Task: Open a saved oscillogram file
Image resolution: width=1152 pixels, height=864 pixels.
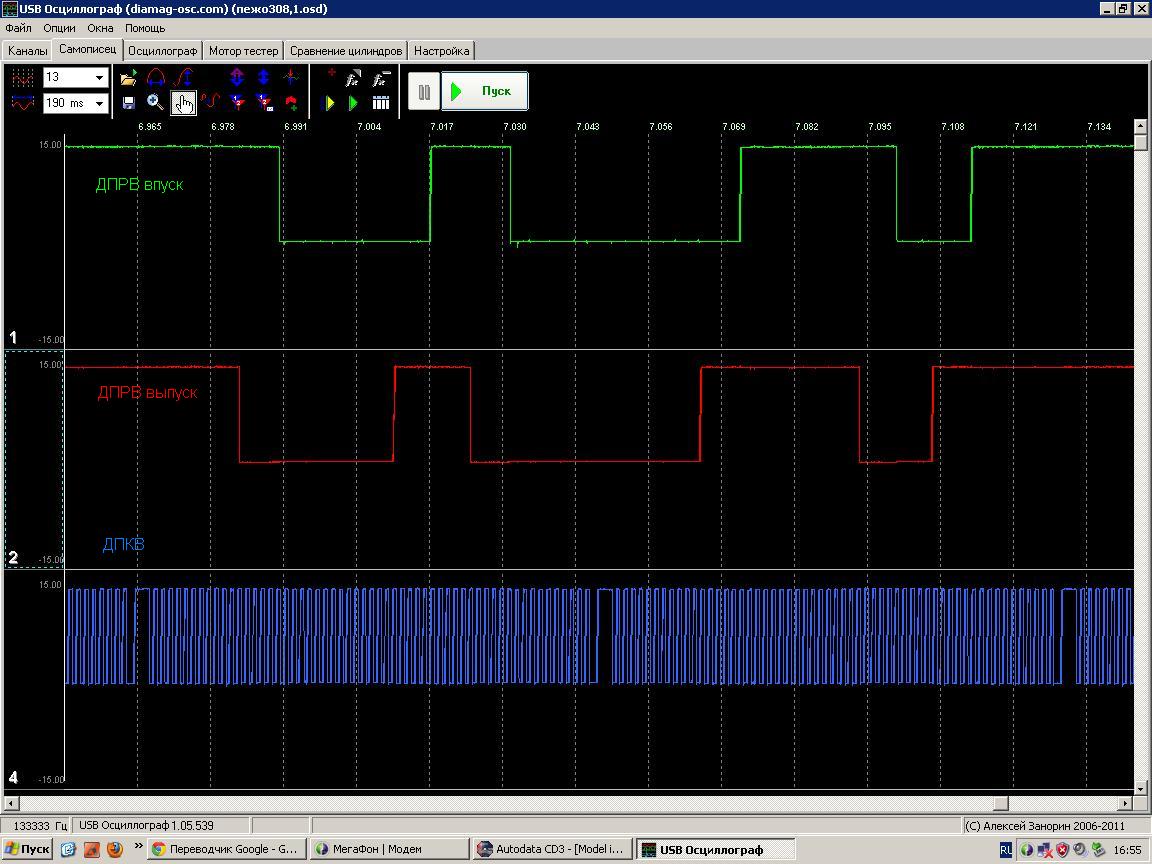Action: pyautogui.click(x=129, y=78)
